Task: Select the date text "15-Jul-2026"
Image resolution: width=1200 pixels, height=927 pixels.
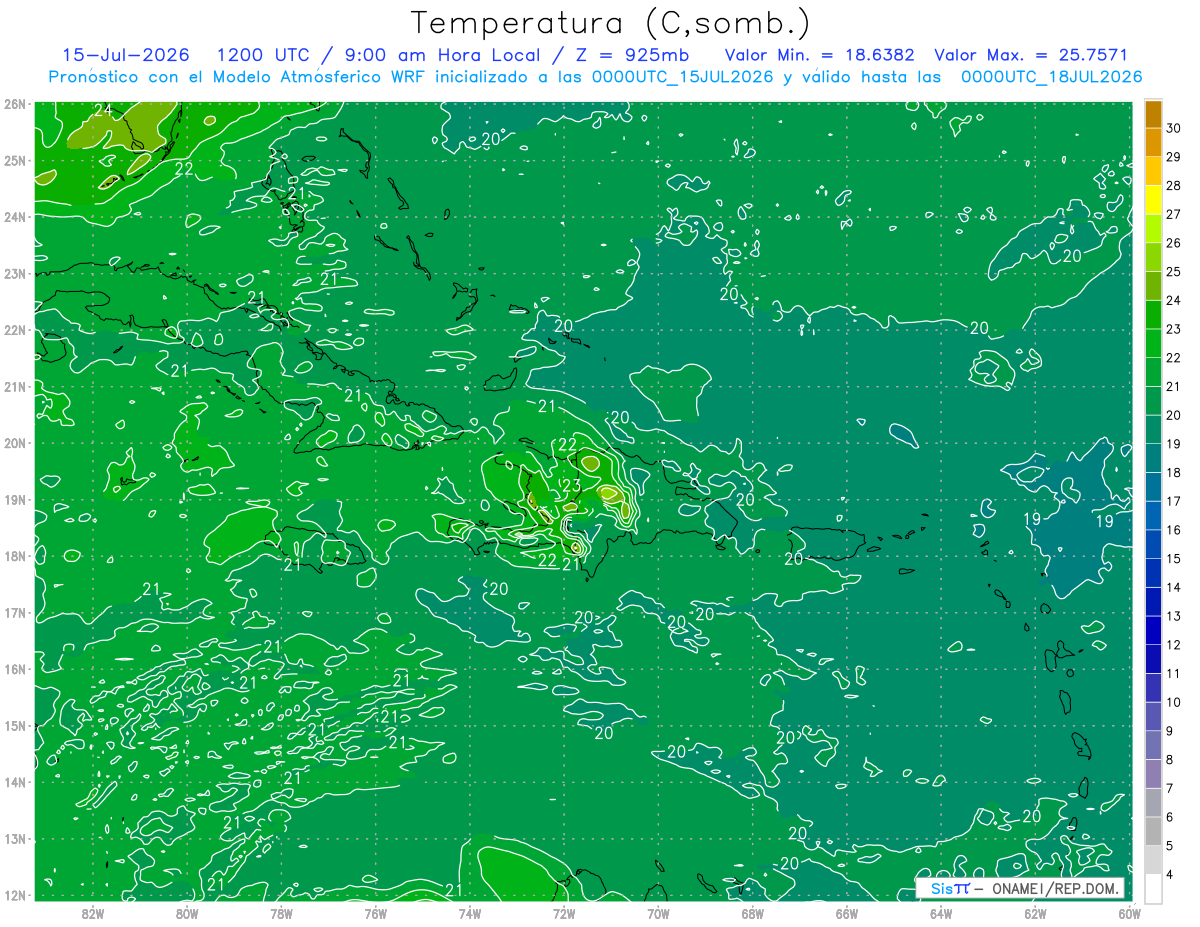Action: coord(125,55)
